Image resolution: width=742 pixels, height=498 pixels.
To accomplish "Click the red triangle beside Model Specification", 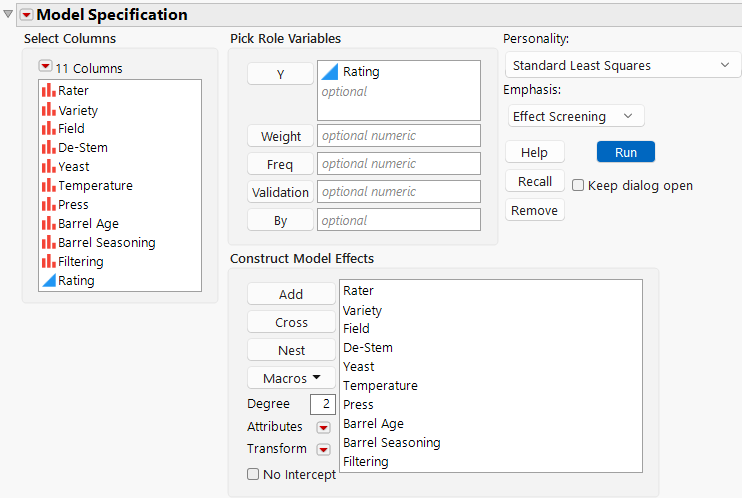I will point(26,15).
